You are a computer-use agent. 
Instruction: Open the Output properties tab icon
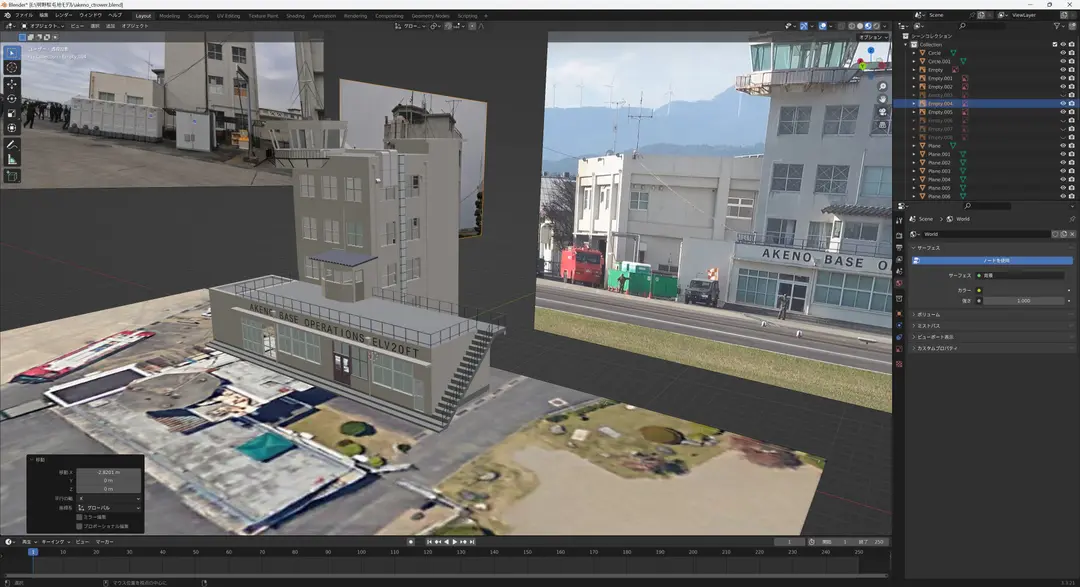pos(899,247)
